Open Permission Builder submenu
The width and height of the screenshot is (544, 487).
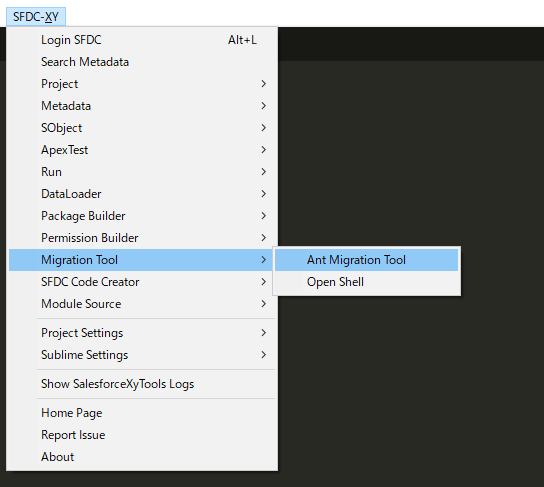pos(142,238)
